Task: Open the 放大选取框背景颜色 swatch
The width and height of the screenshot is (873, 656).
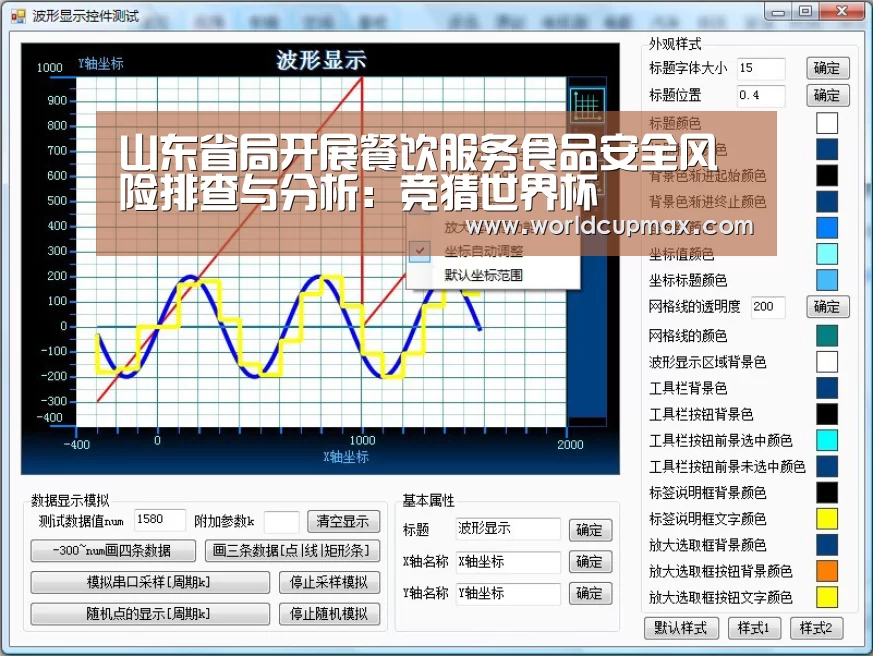Action: [827, 545]
